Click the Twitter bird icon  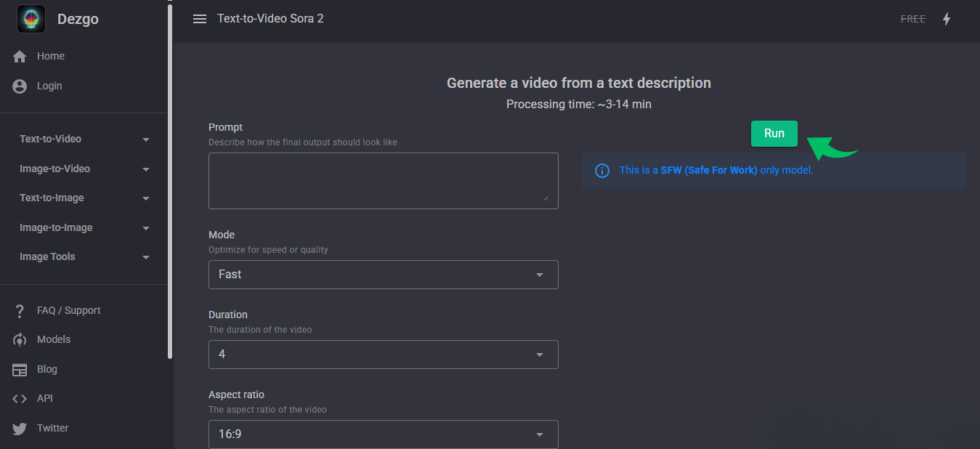click(x=20, y=428)
